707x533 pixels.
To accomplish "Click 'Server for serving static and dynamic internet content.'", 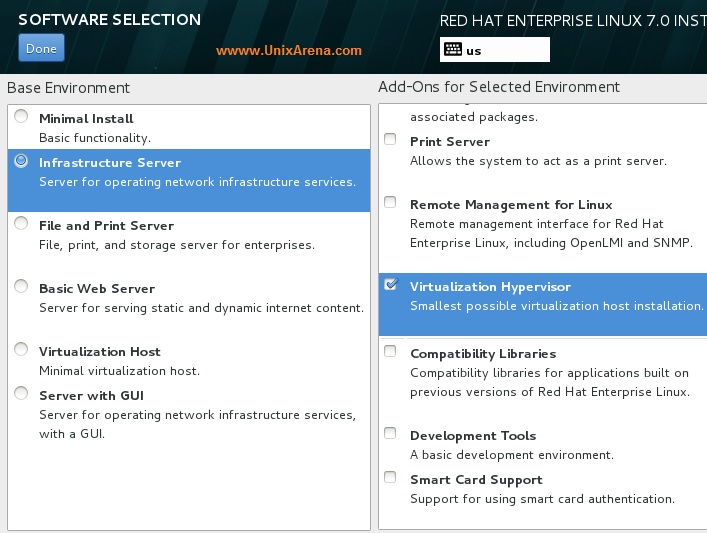I will [x=202, y=308].
